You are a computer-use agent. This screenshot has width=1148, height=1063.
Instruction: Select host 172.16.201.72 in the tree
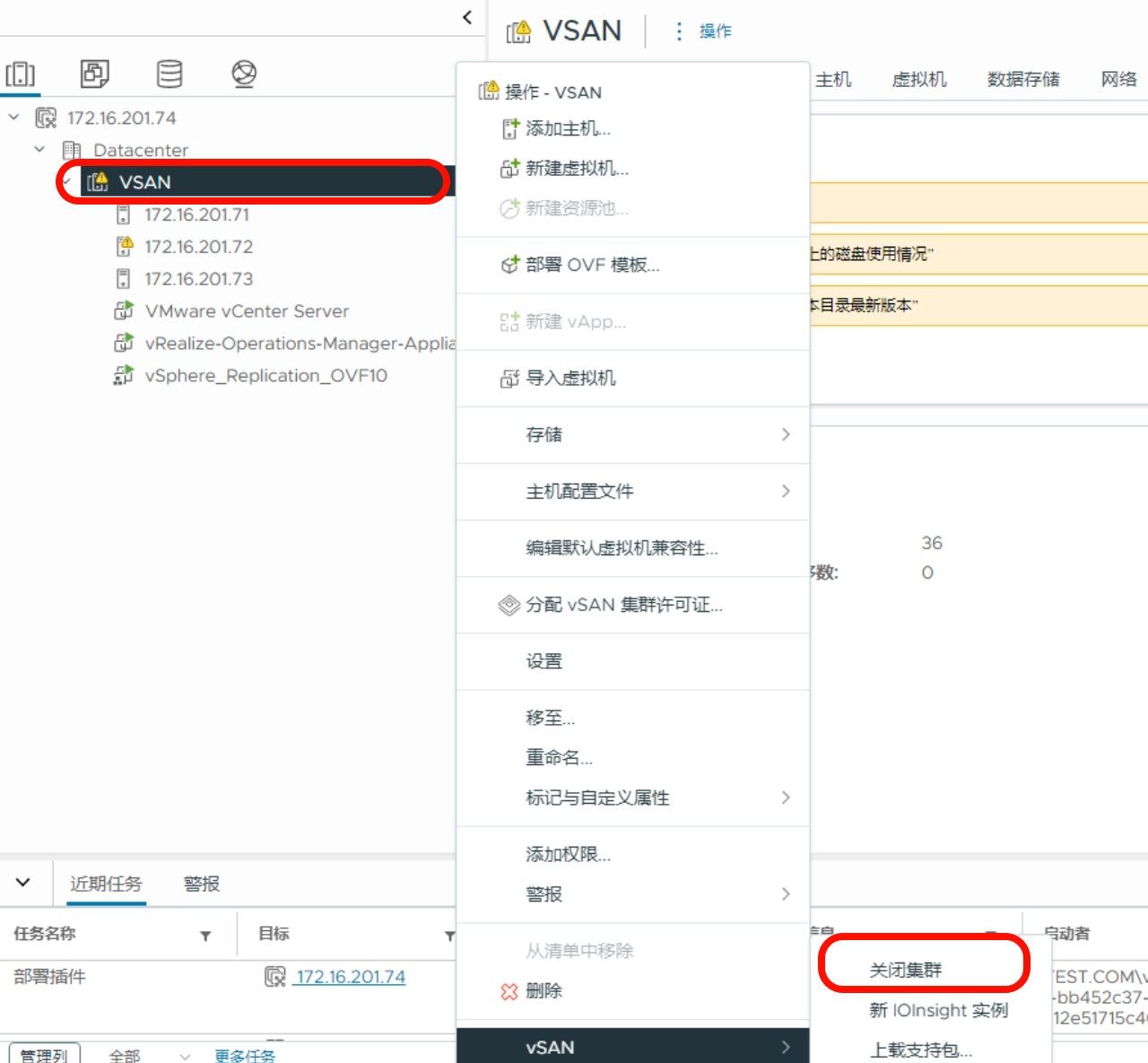(x=199, y=247)
